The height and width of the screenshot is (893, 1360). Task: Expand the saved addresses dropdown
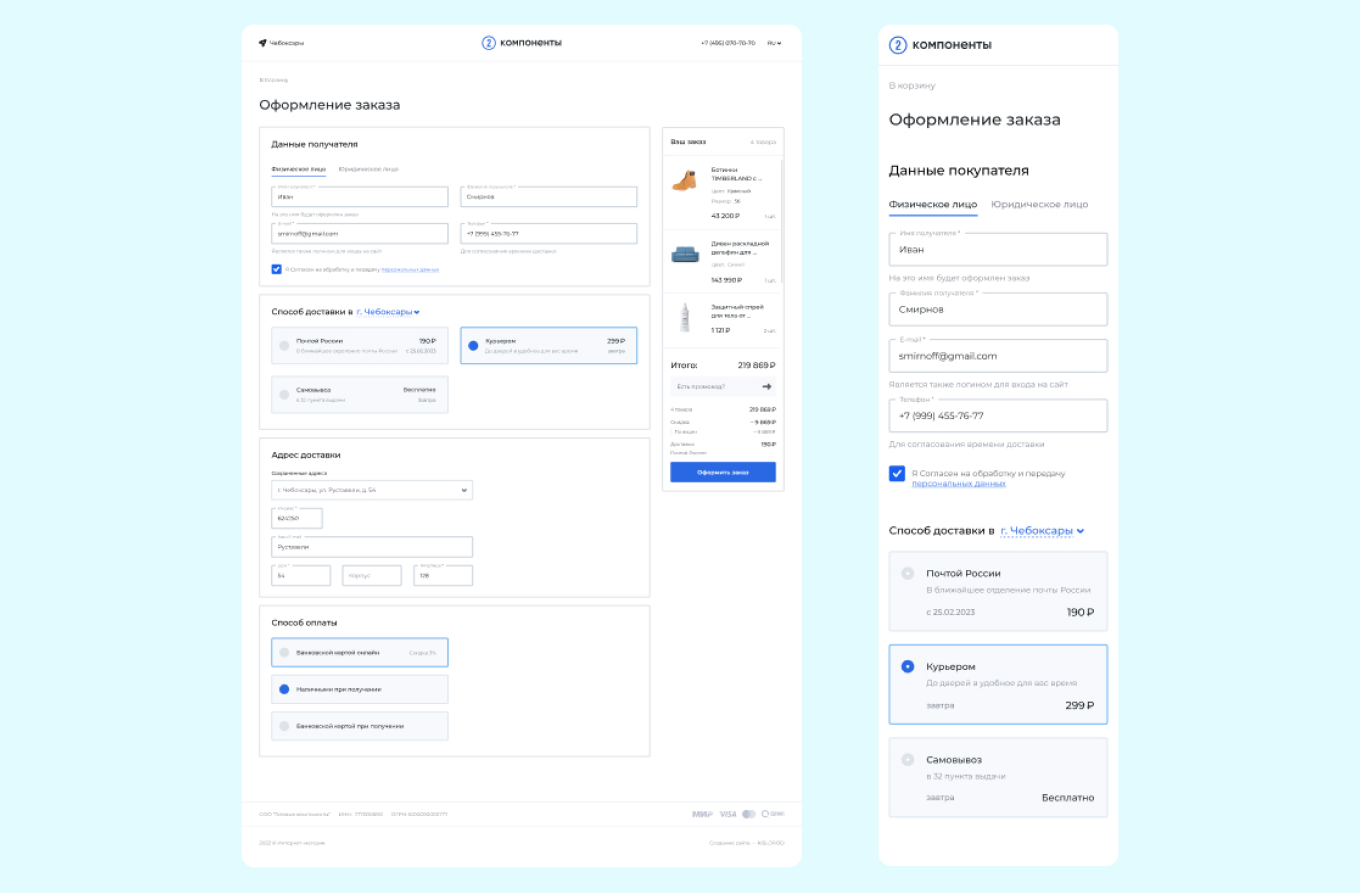372,490
